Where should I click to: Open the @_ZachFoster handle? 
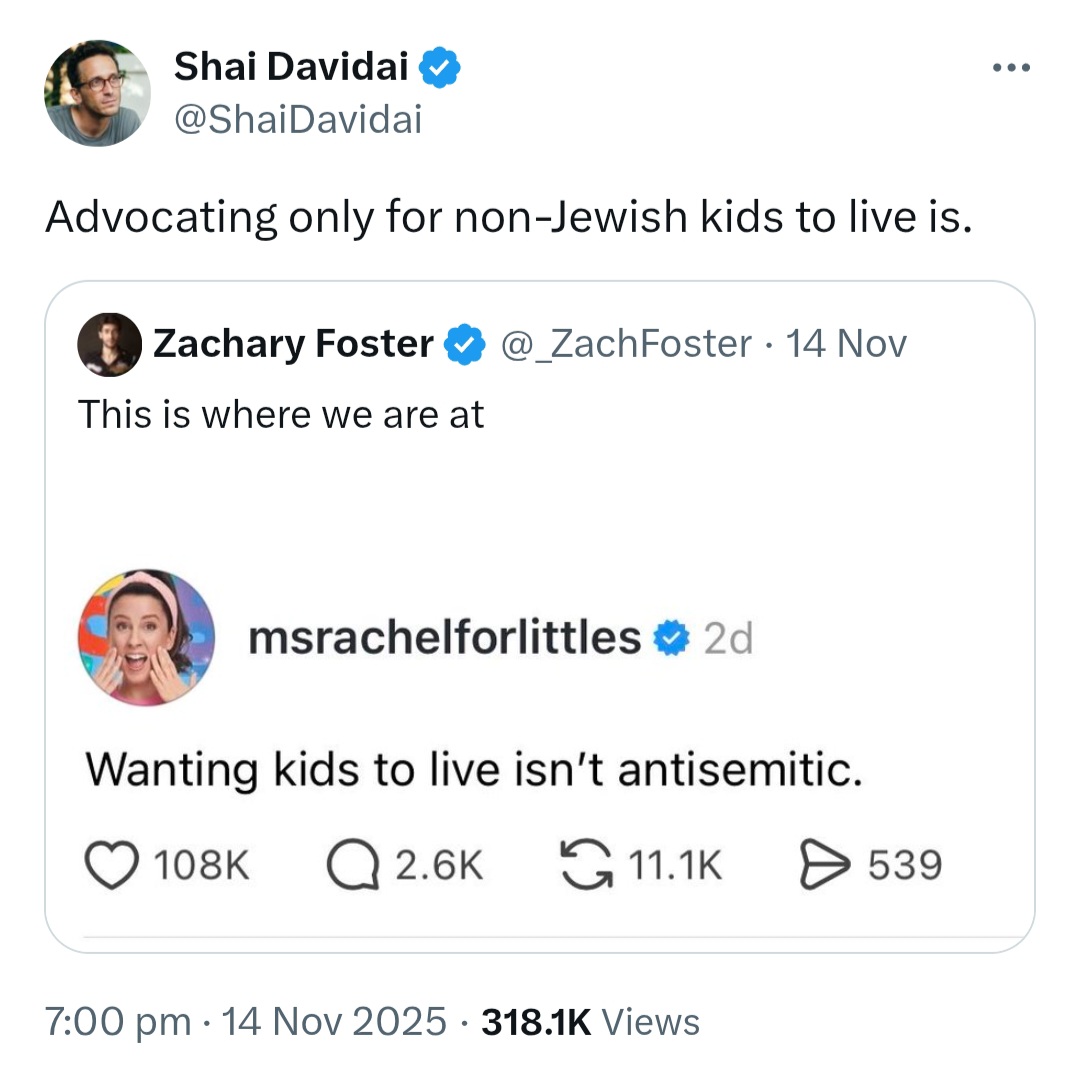625,344
